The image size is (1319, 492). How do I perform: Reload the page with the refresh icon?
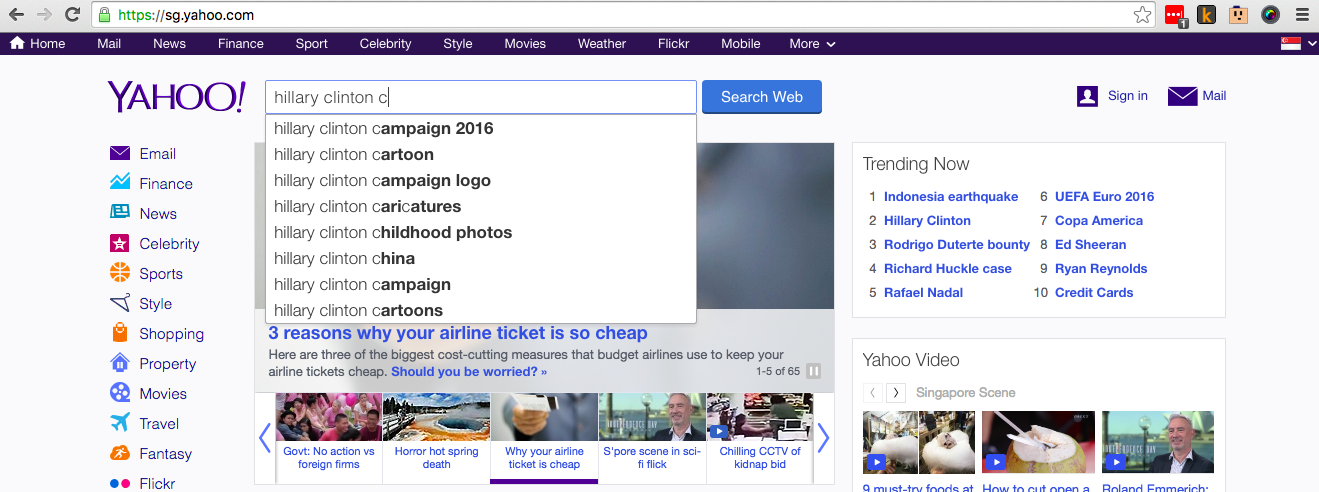coord(72,15)
